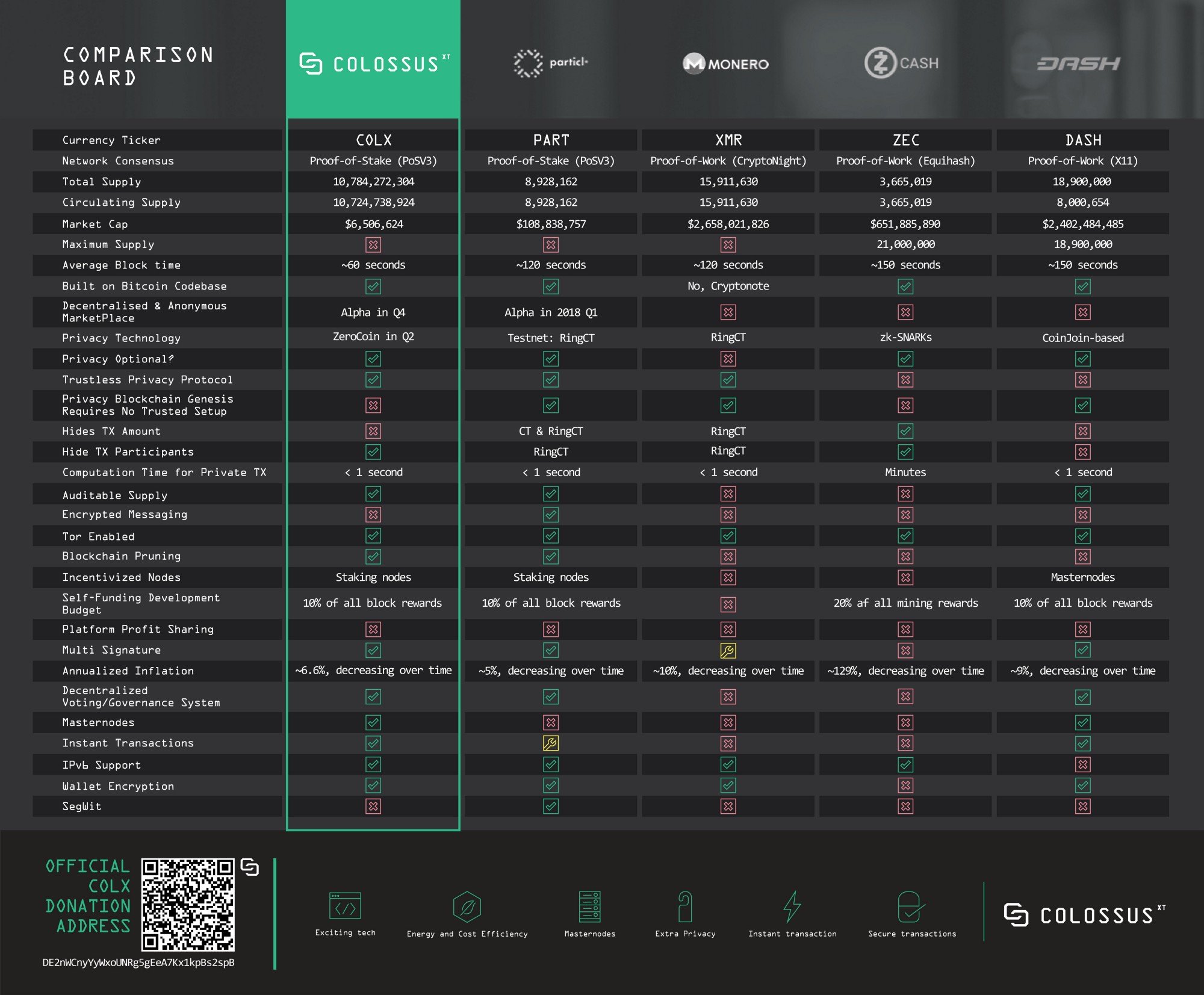1204x995 pixels.
Task: Click the donation address QR code
Action: 188,905
